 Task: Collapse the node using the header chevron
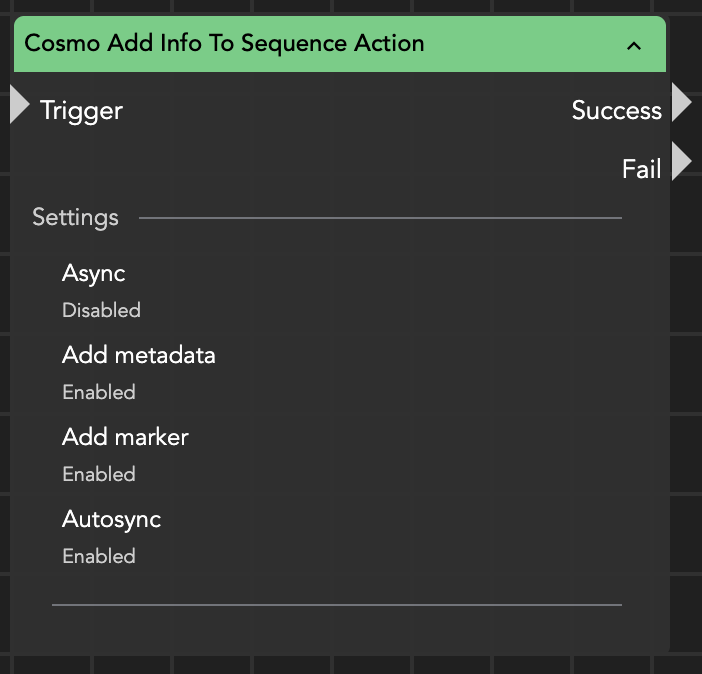point(633,45)
